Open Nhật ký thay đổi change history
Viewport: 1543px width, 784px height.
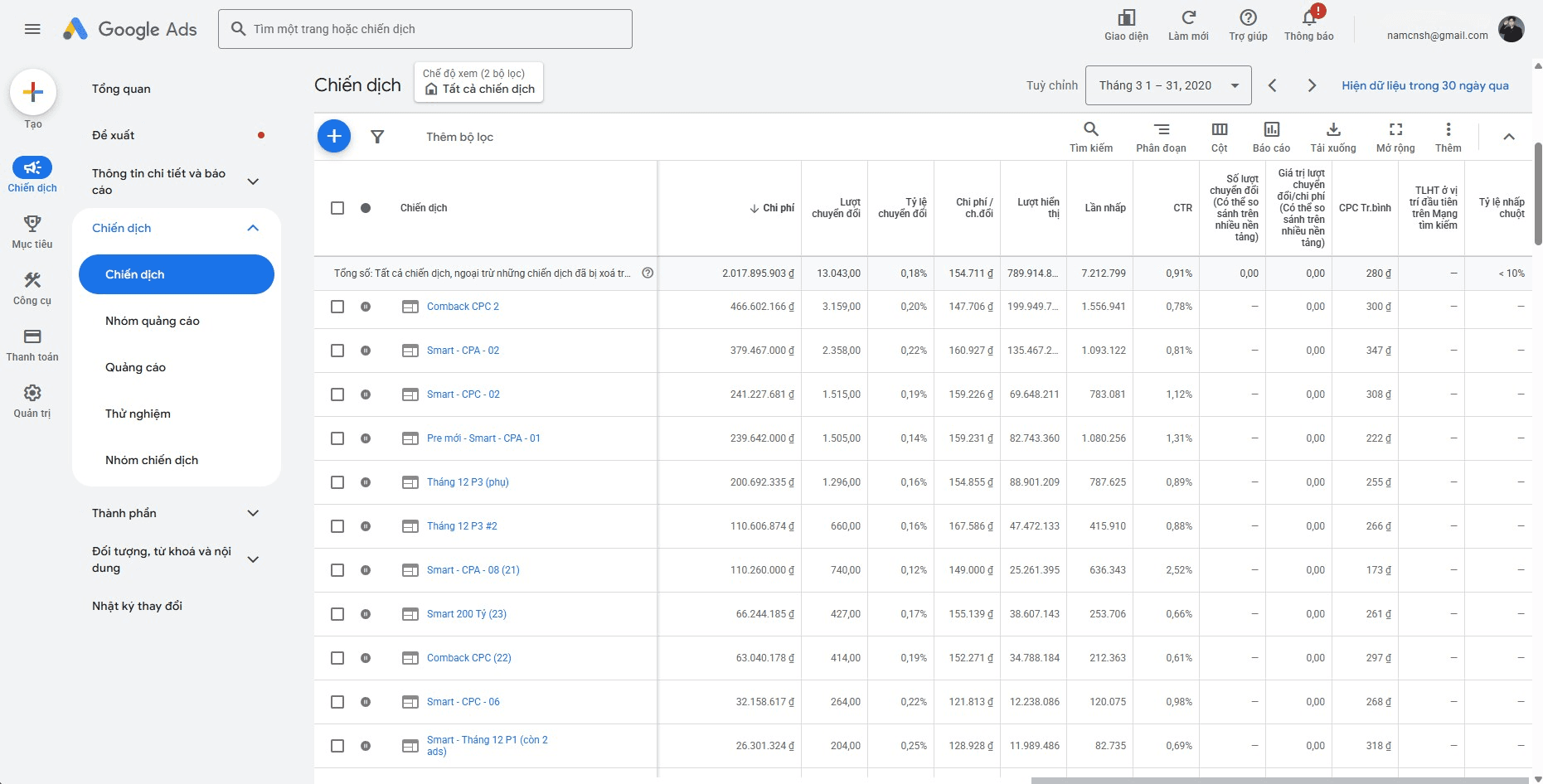[x=137, y=606]
